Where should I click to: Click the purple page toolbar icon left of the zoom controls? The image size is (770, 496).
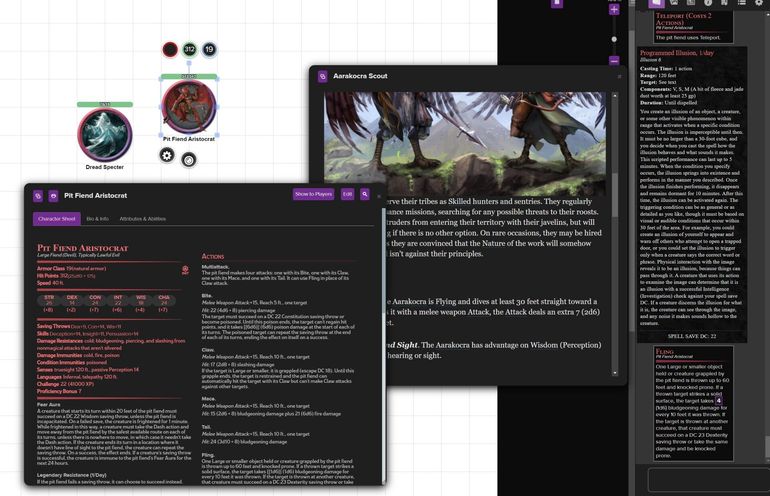tap(556, 3)
